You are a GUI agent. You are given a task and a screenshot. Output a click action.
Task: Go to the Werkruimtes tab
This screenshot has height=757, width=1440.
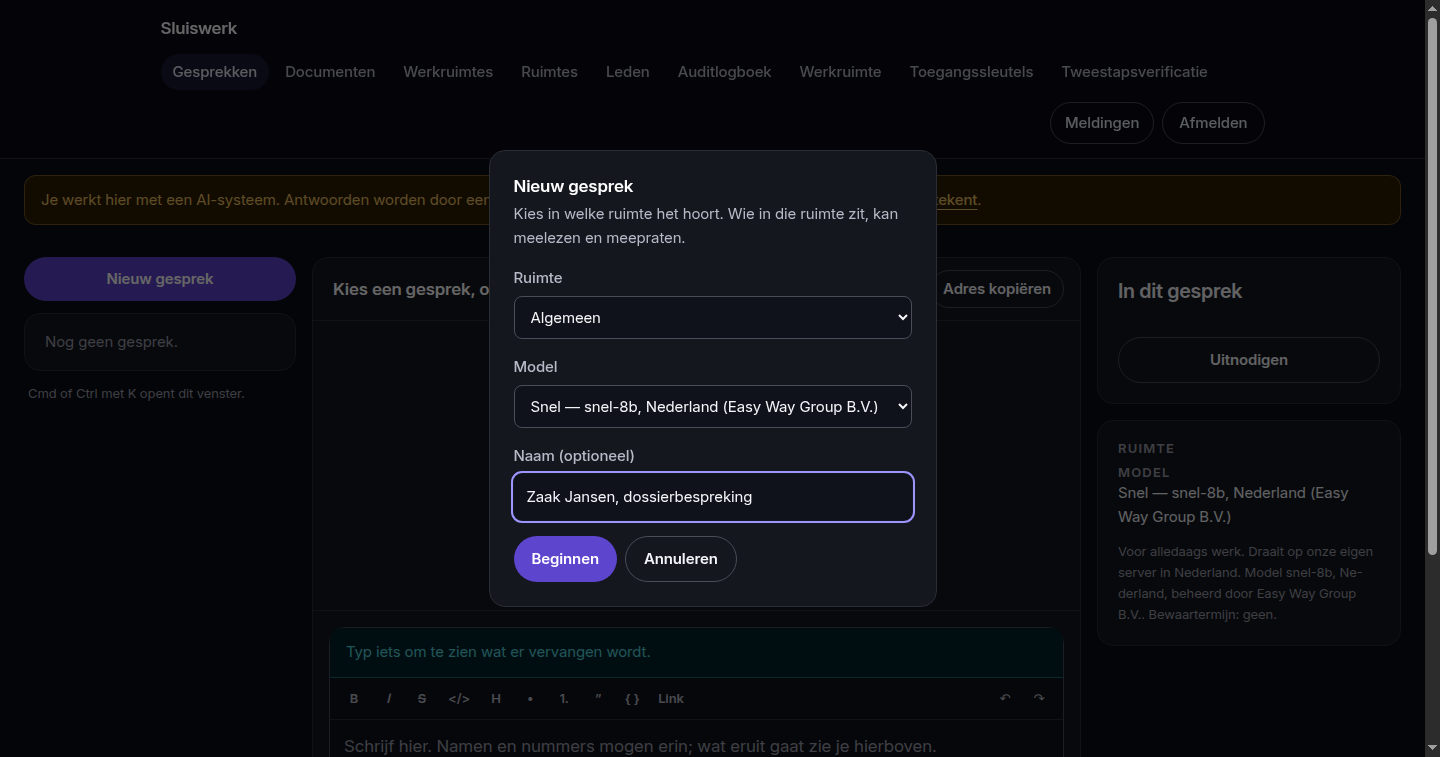pyautogui.click(x=448, y=72)
